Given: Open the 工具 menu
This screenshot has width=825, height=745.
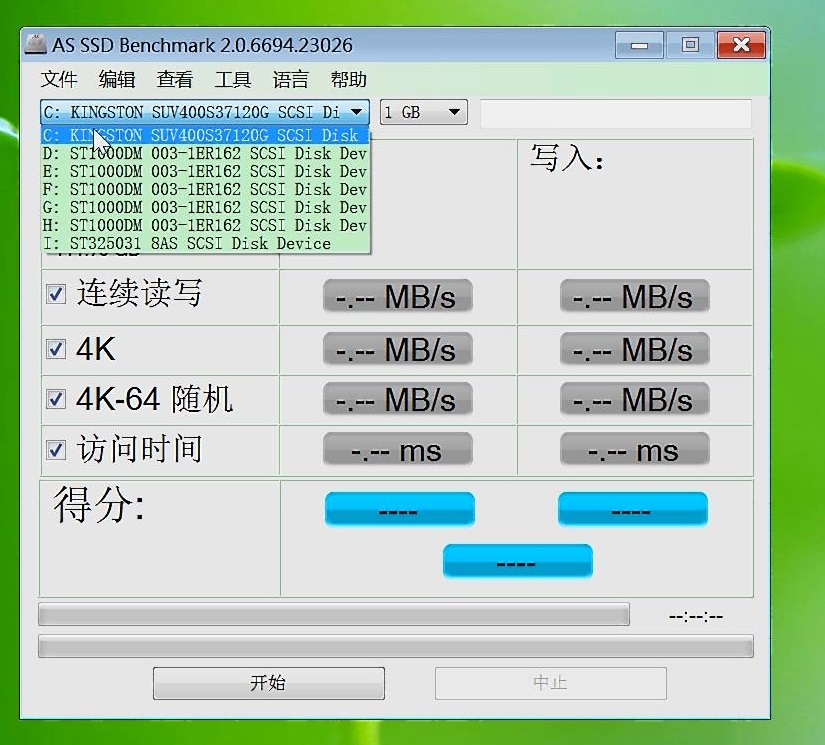Looking at the screenshot, I should (x=232, y=79).
